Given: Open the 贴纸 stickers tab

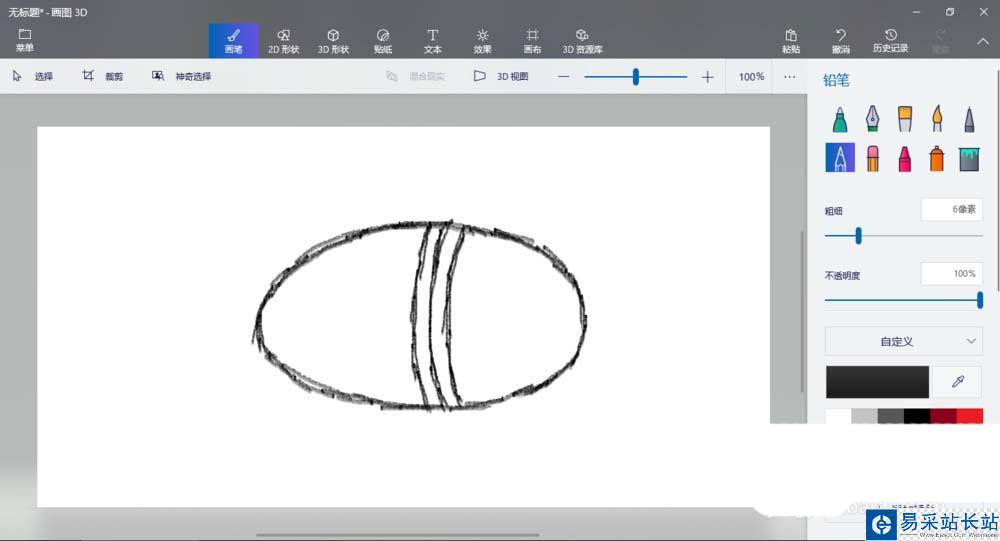Looking at the screenshot, I should [383, 41].
